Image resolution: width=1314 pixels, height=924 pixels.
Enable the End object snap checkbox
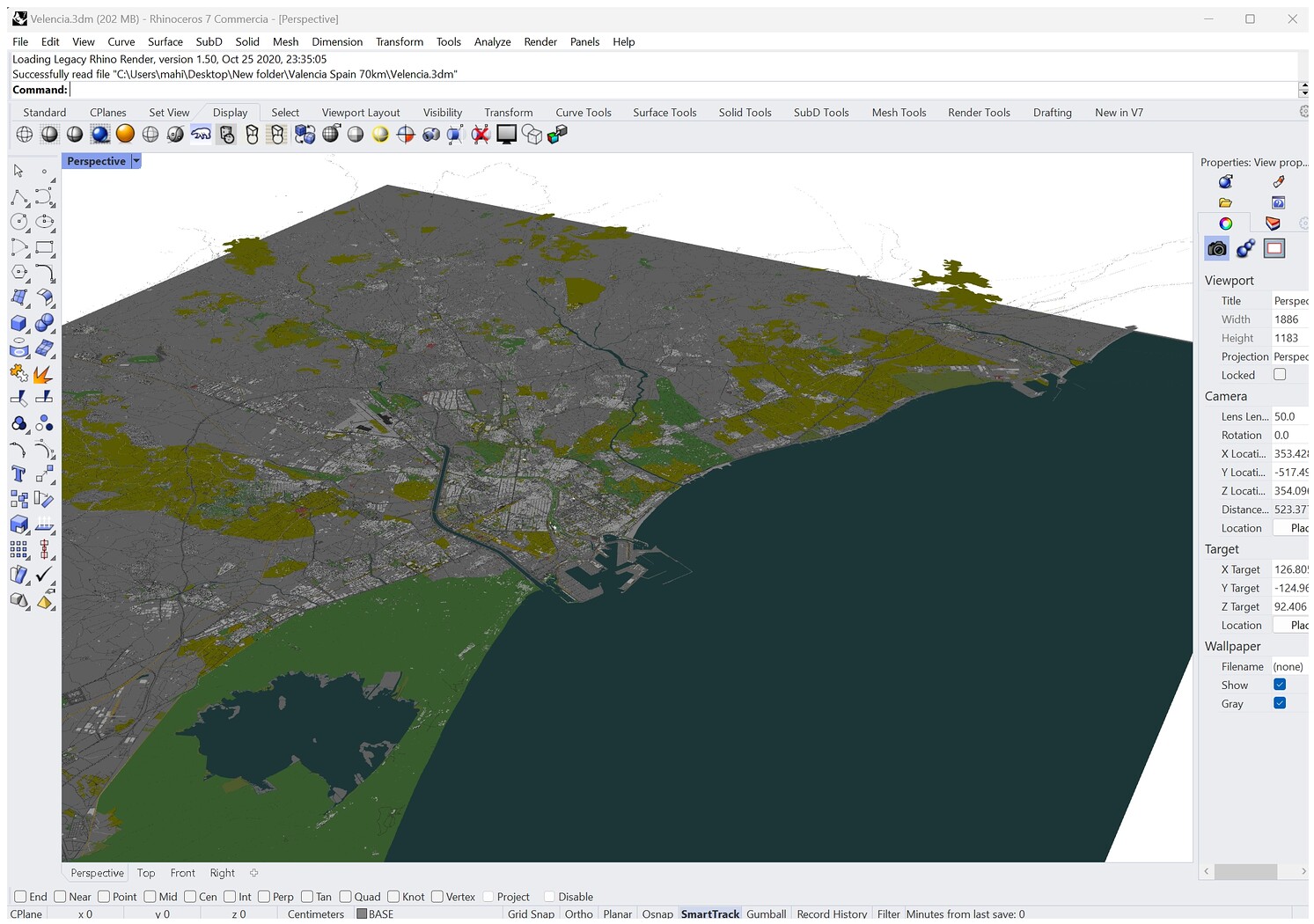(x=21, y=897)
